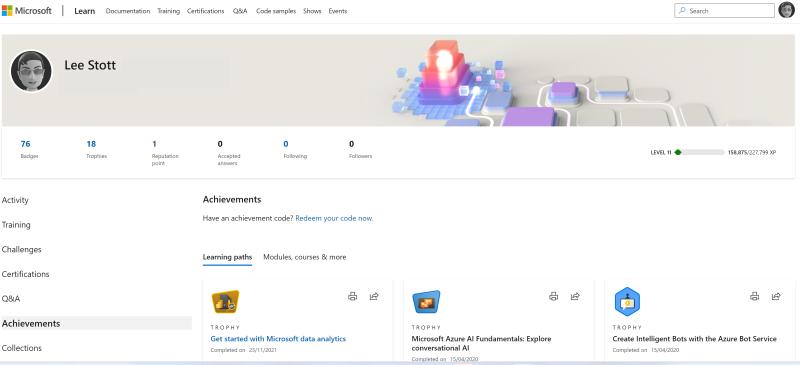
Task: Switch to Learning paths tab
Action: (x=227, y=257)
